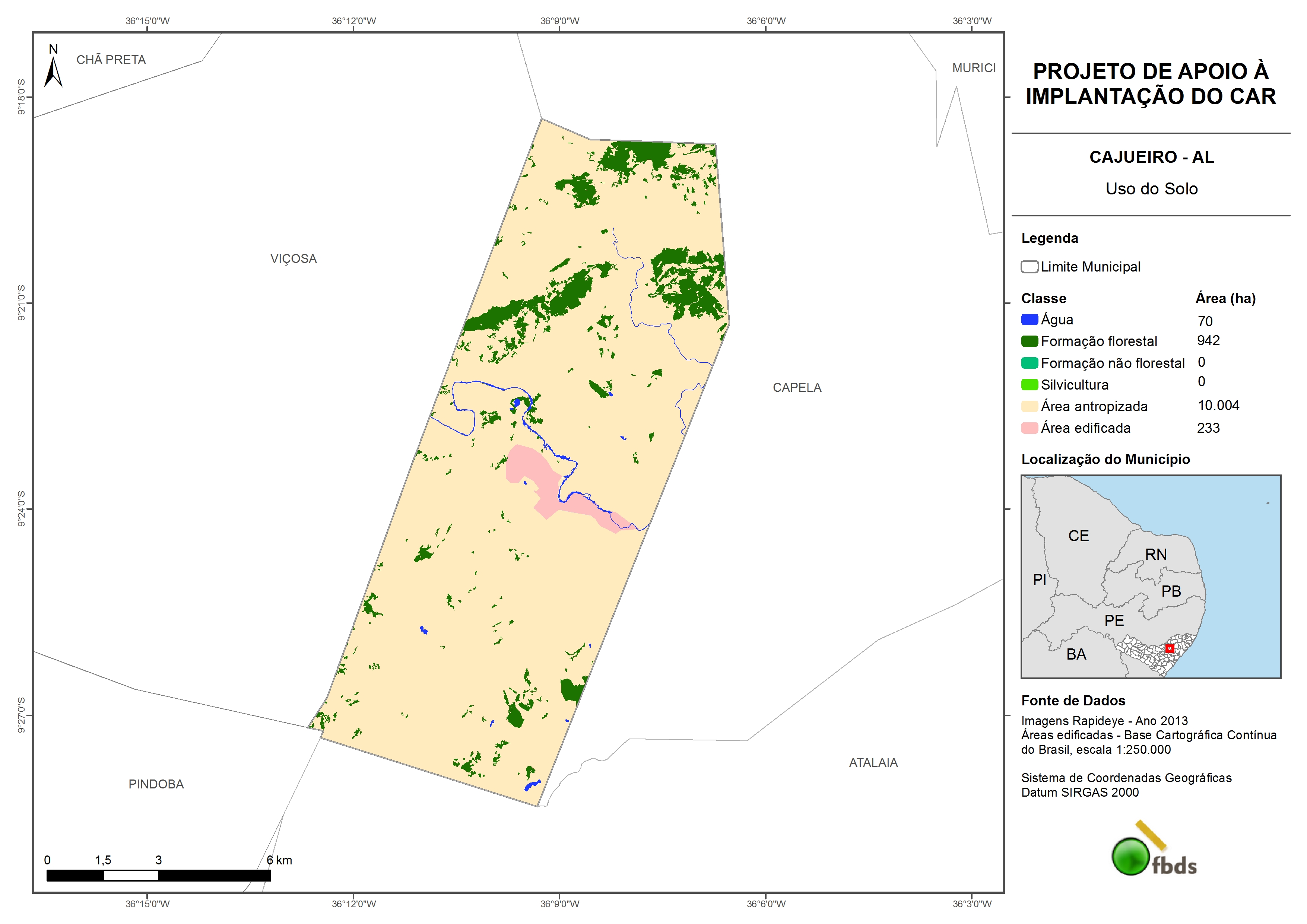Screen dimensions: 1307x924
Task: Click the Área antropizada beige swatch
Action: [x=1029, y=406]
